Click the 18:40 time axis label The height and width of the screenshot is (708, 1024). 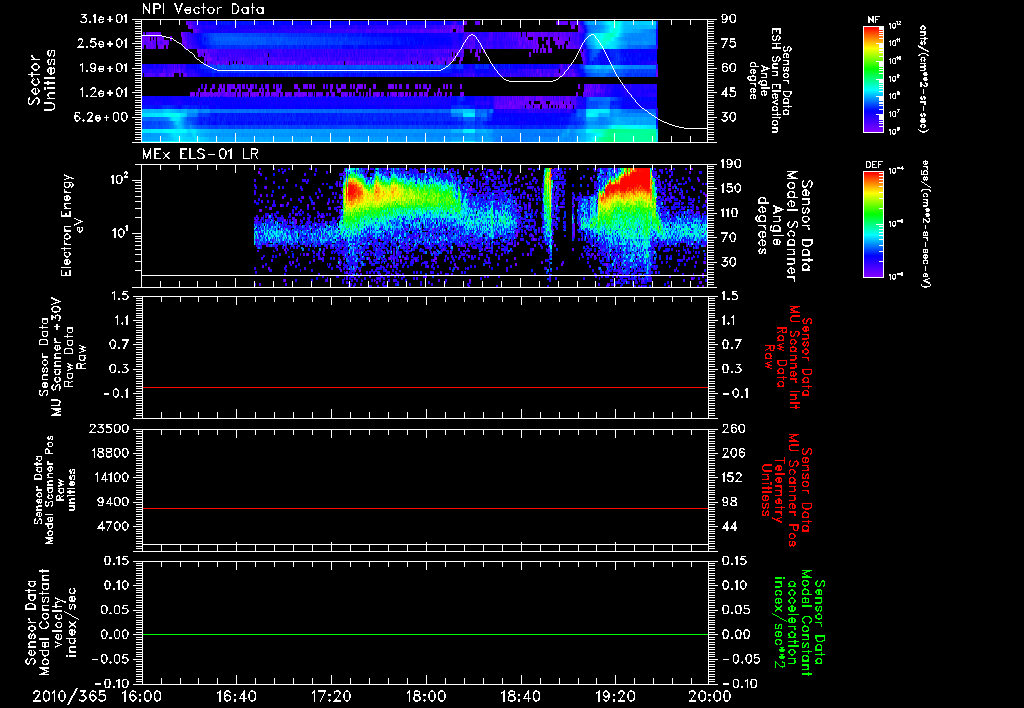[520, 696]
